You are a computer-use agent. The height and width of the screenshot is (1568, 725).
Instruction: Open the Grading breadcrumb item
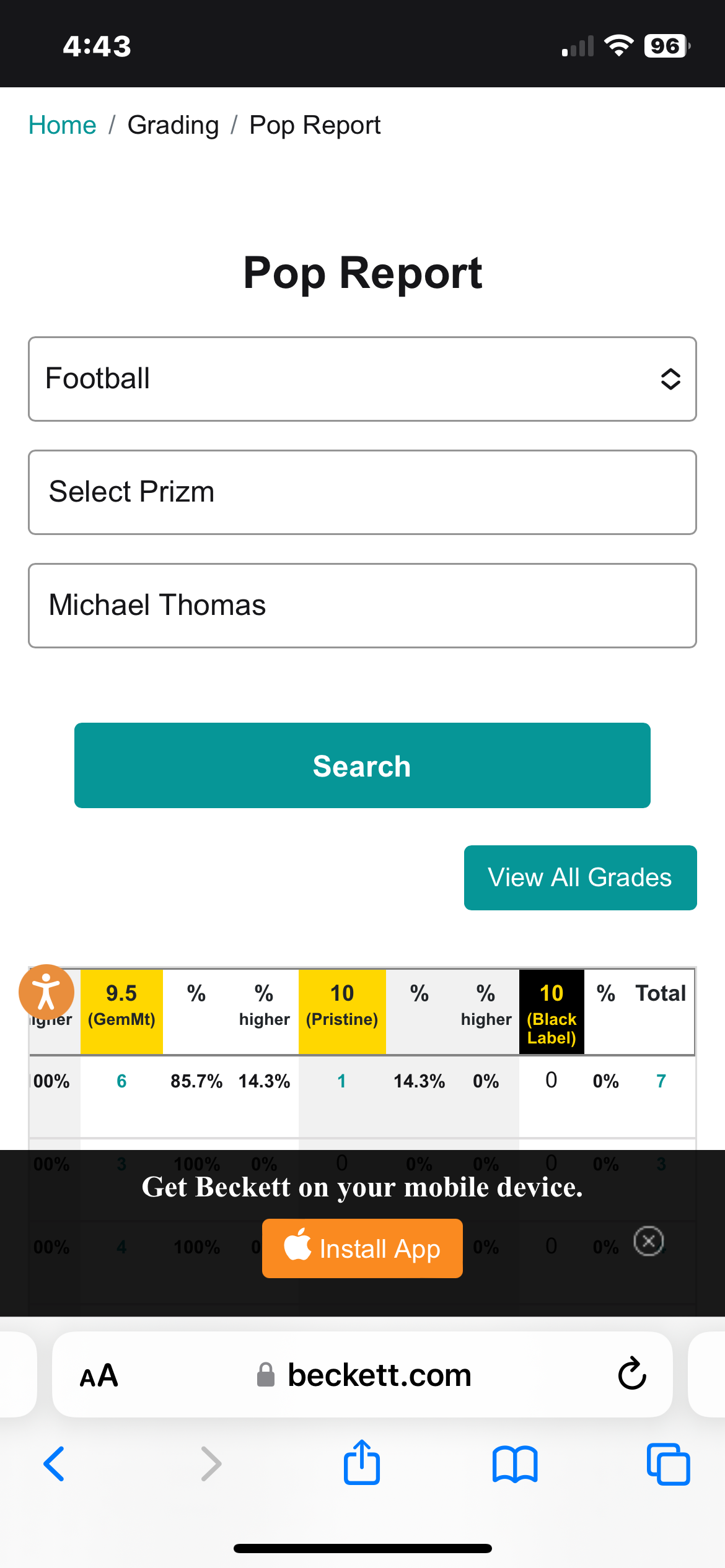[x=173, y=125]
